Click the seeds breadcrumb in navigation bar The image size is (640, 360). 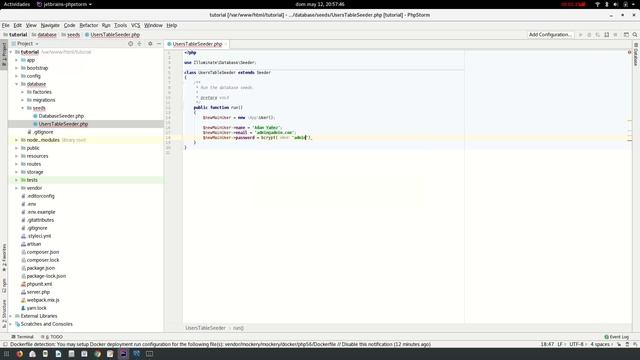tap(73, 35)
